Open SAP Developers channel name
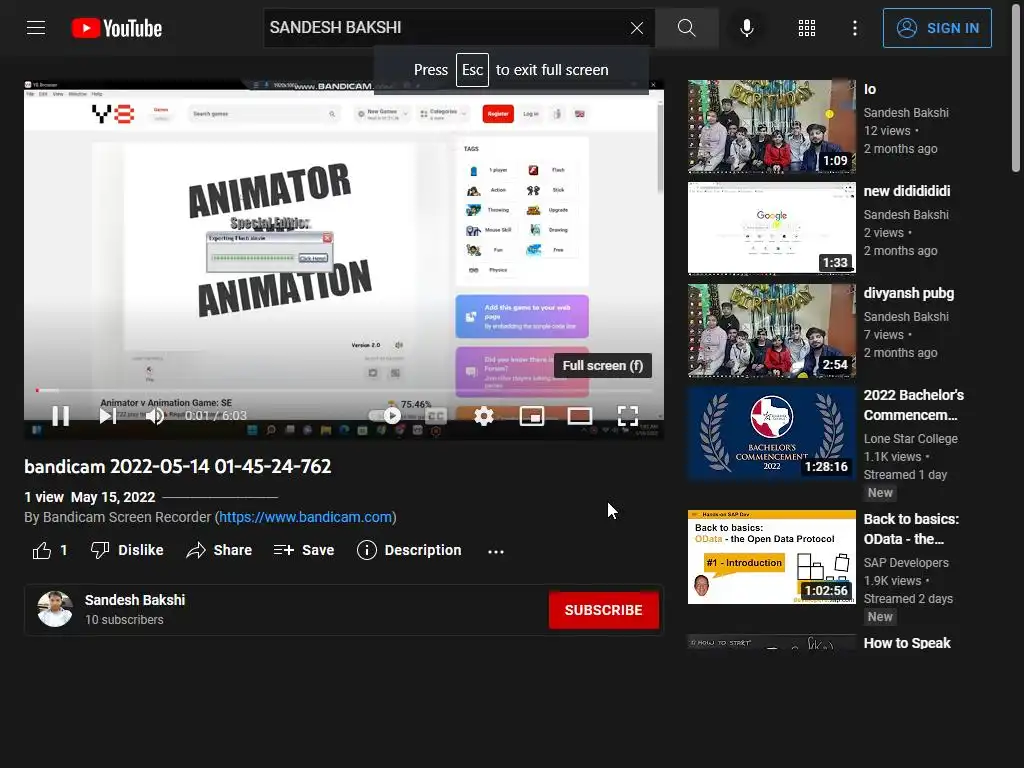 click(906, 563)
